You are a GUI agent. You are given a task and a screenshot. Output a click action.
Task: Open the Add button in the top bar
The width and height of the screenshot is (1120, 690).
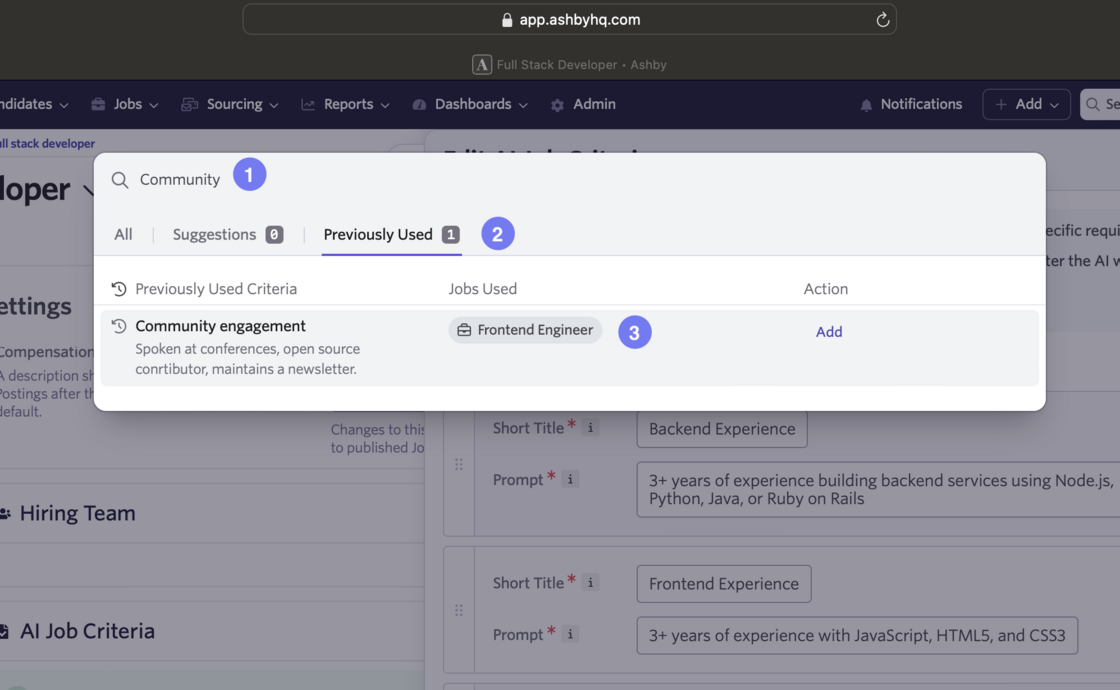[x=1026, y=104]
